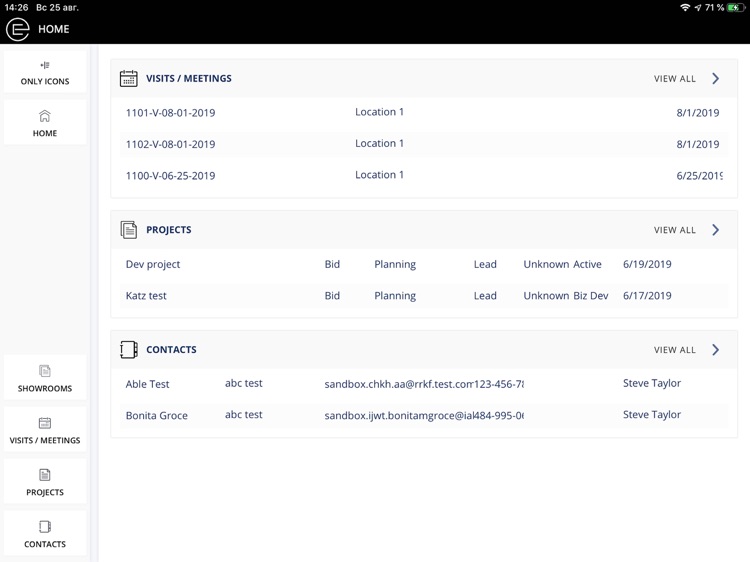Click the circular E logo in header
750x562 pixels.
(x=18, y=29)
